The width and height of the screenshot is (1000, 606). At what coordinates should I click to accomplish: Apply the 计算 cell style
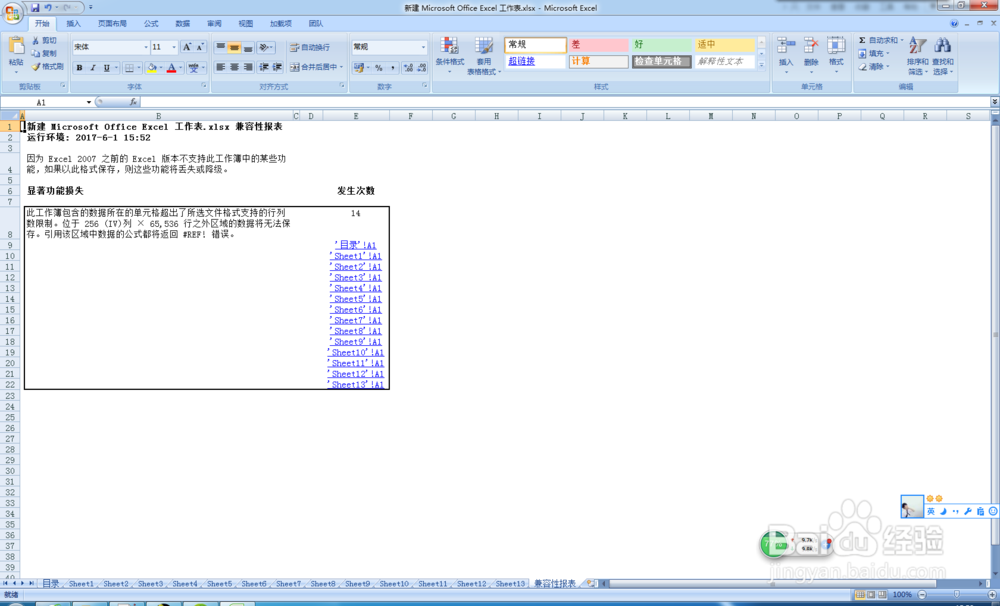(x=598, y=61)
